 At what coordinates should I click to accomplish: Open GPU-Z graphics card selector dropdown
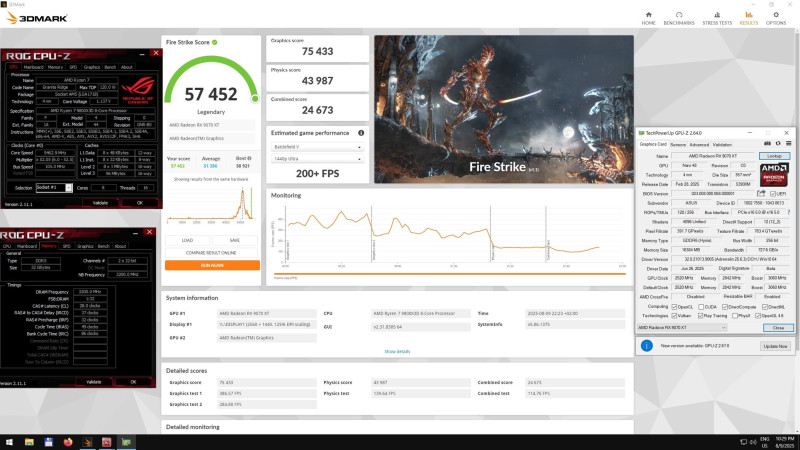point(682,328)
